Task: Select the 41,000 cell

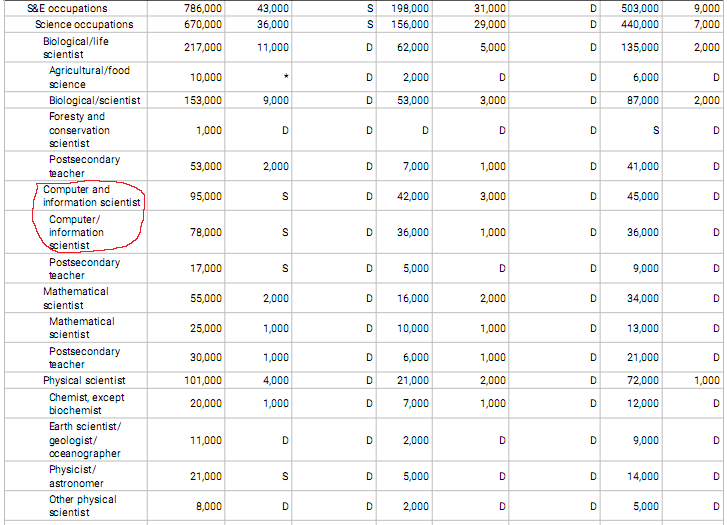Action: click(x=643, y=166)
